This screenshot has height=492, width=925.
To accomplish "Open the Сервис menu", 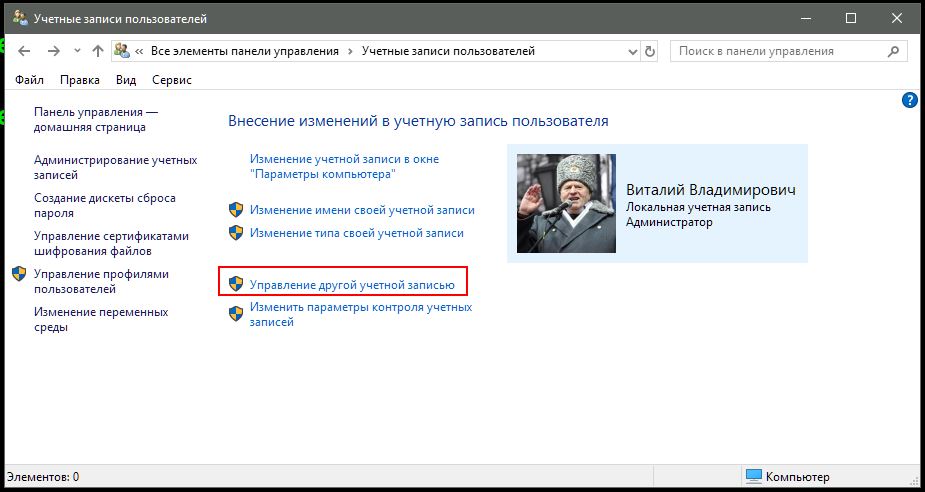I will tap(172, 80).
